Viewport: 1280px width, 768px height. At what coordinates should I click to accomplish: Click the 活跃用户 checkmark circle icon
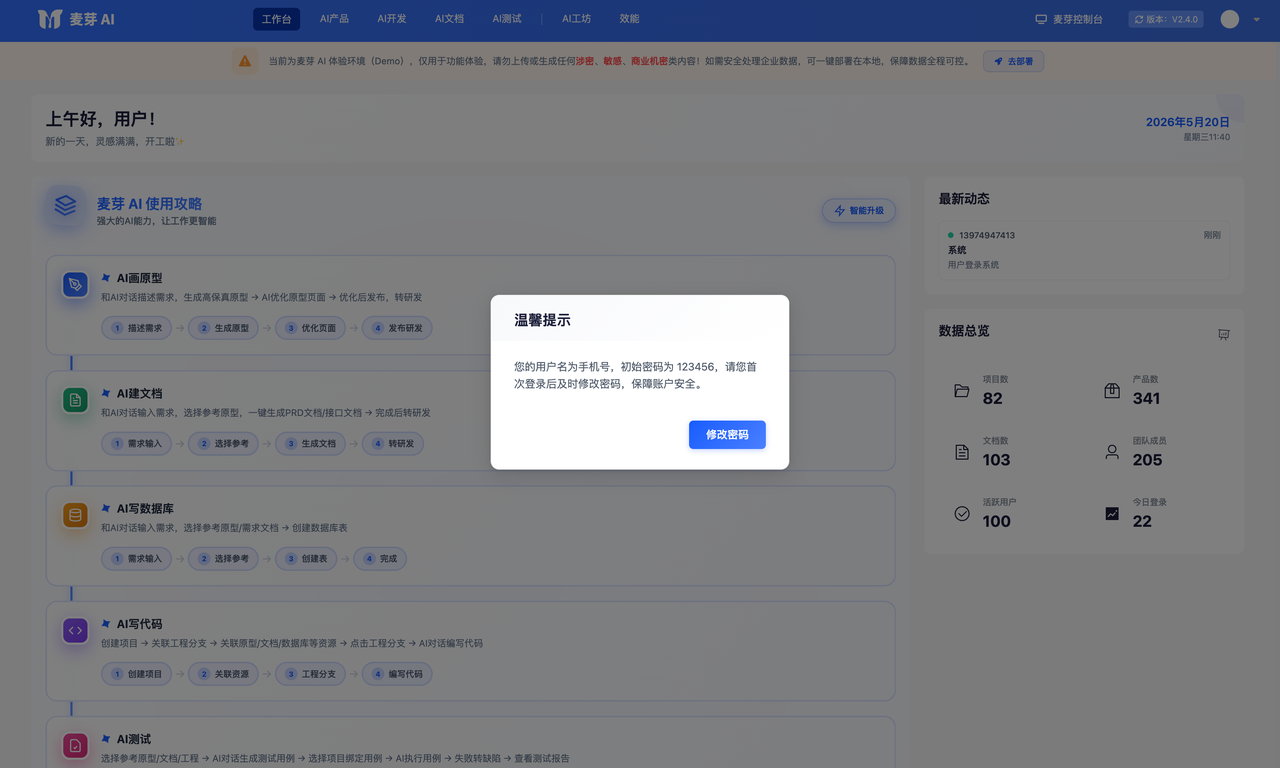click(x=962, y=513)
